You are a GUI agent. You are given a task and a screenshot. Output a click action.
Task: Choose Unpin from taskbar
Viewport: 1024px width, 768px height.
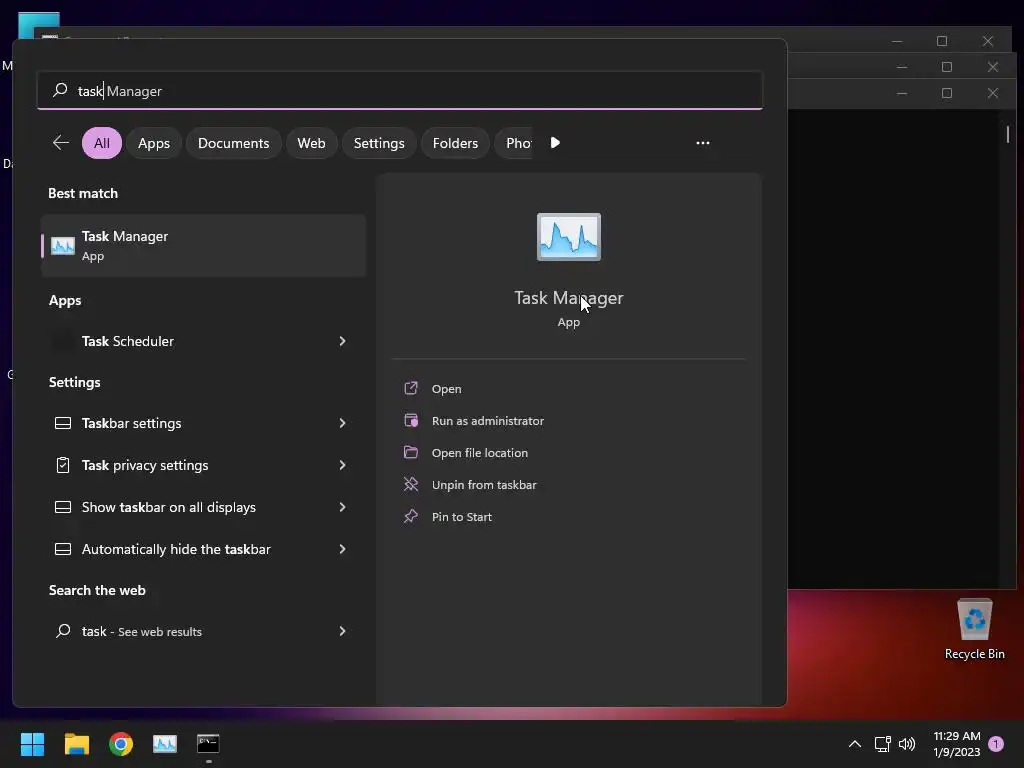point(484,485)
